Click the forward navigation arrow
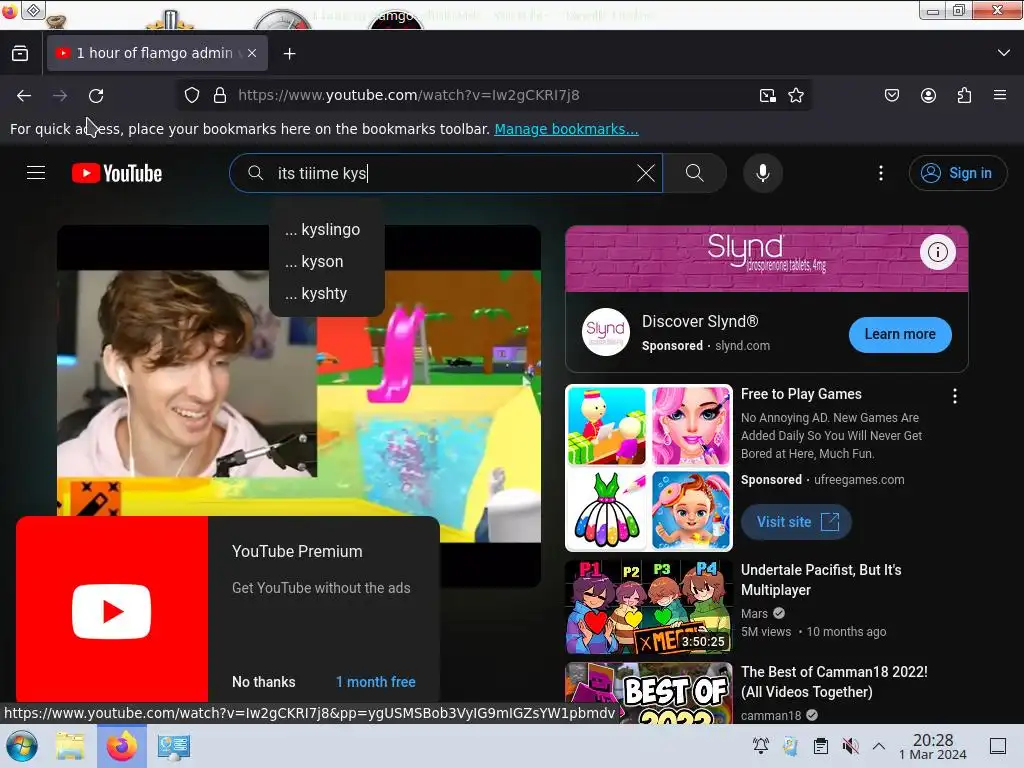This screenshot has width=1024, height=768. click(x=60, y=95)
